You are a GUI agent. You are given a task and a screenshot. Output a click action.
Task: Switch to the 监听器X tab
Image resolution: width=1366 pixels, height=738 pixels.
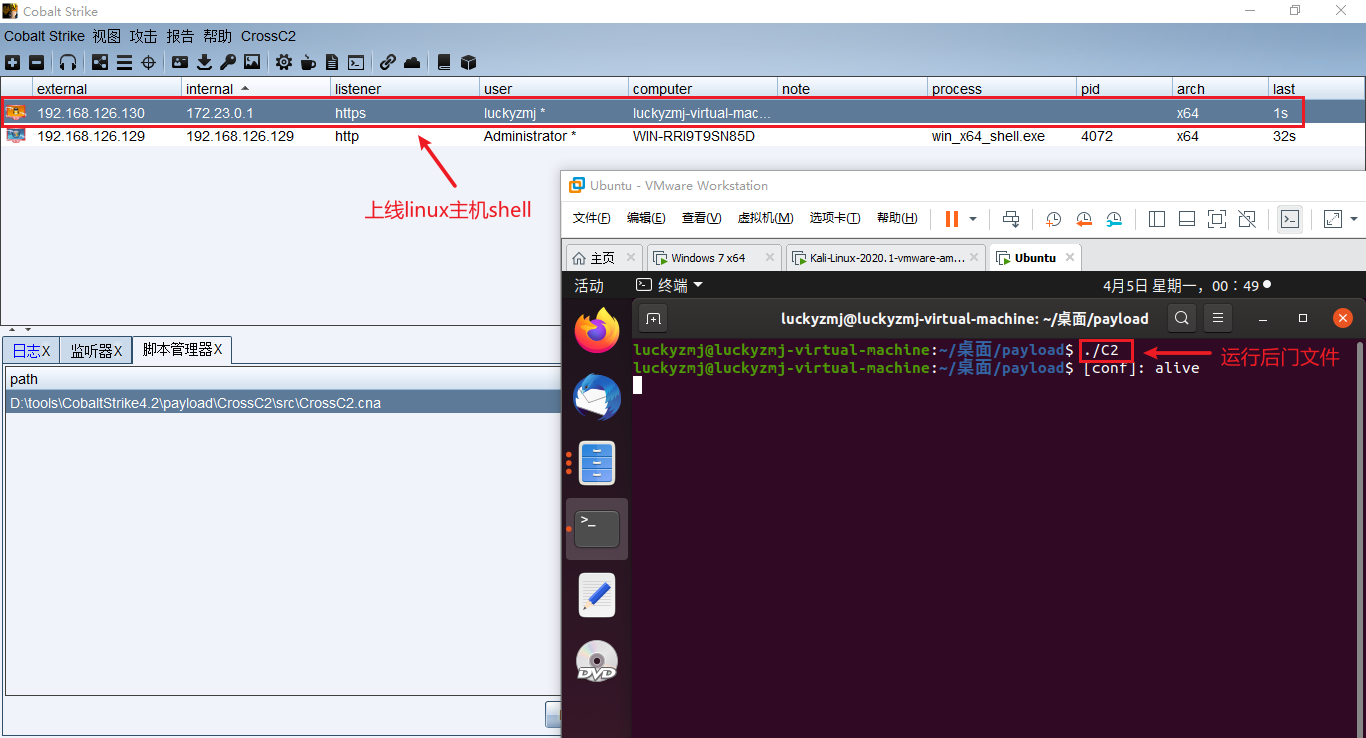coord(95,350)
